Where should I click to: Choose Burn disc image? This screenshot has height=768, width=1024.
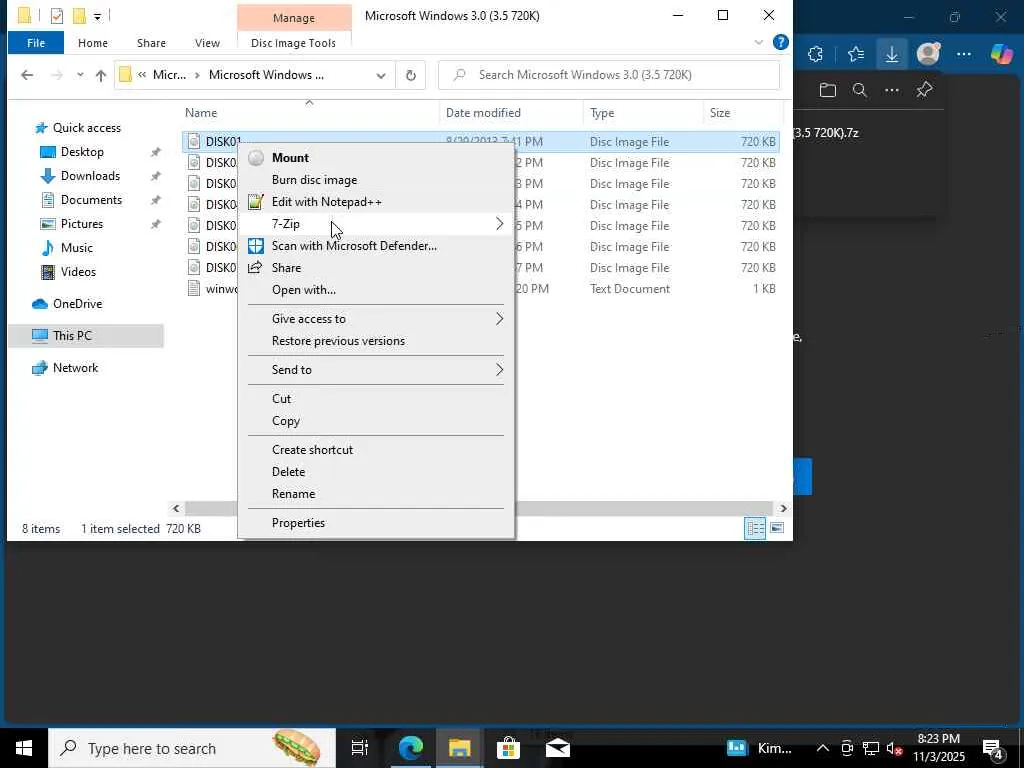[314, 180]
